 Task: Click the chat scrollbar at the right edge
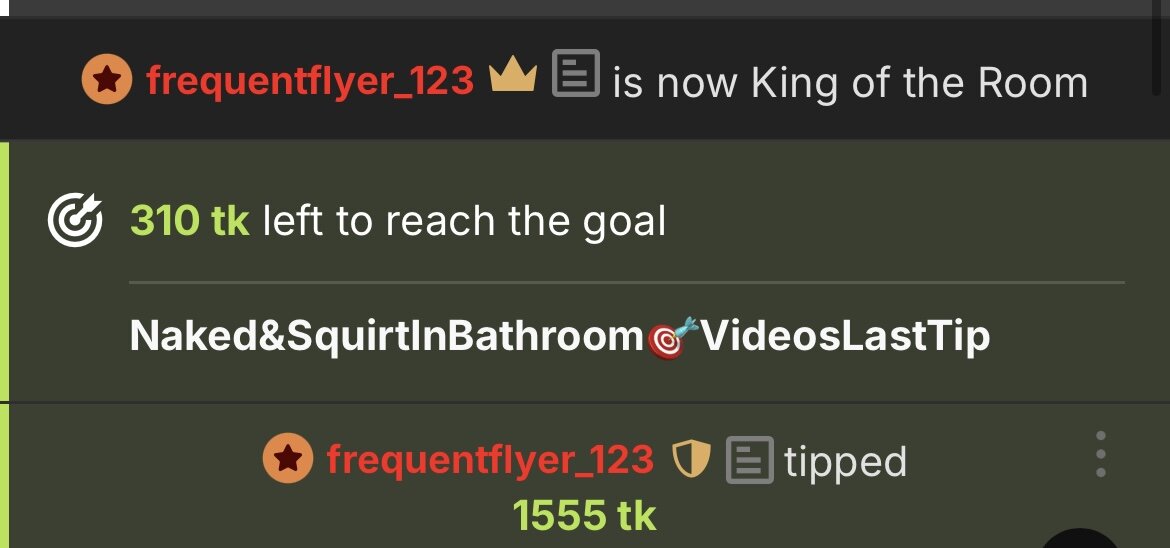click(1157, 46)
